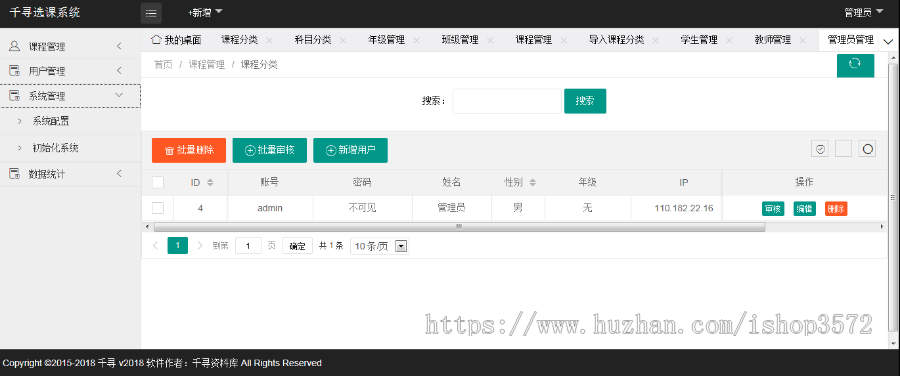Image resolution: width=900 pixels, height=376 pixels.
Task: Switch to the 教师管理 tab
Action: pos(773,40)
